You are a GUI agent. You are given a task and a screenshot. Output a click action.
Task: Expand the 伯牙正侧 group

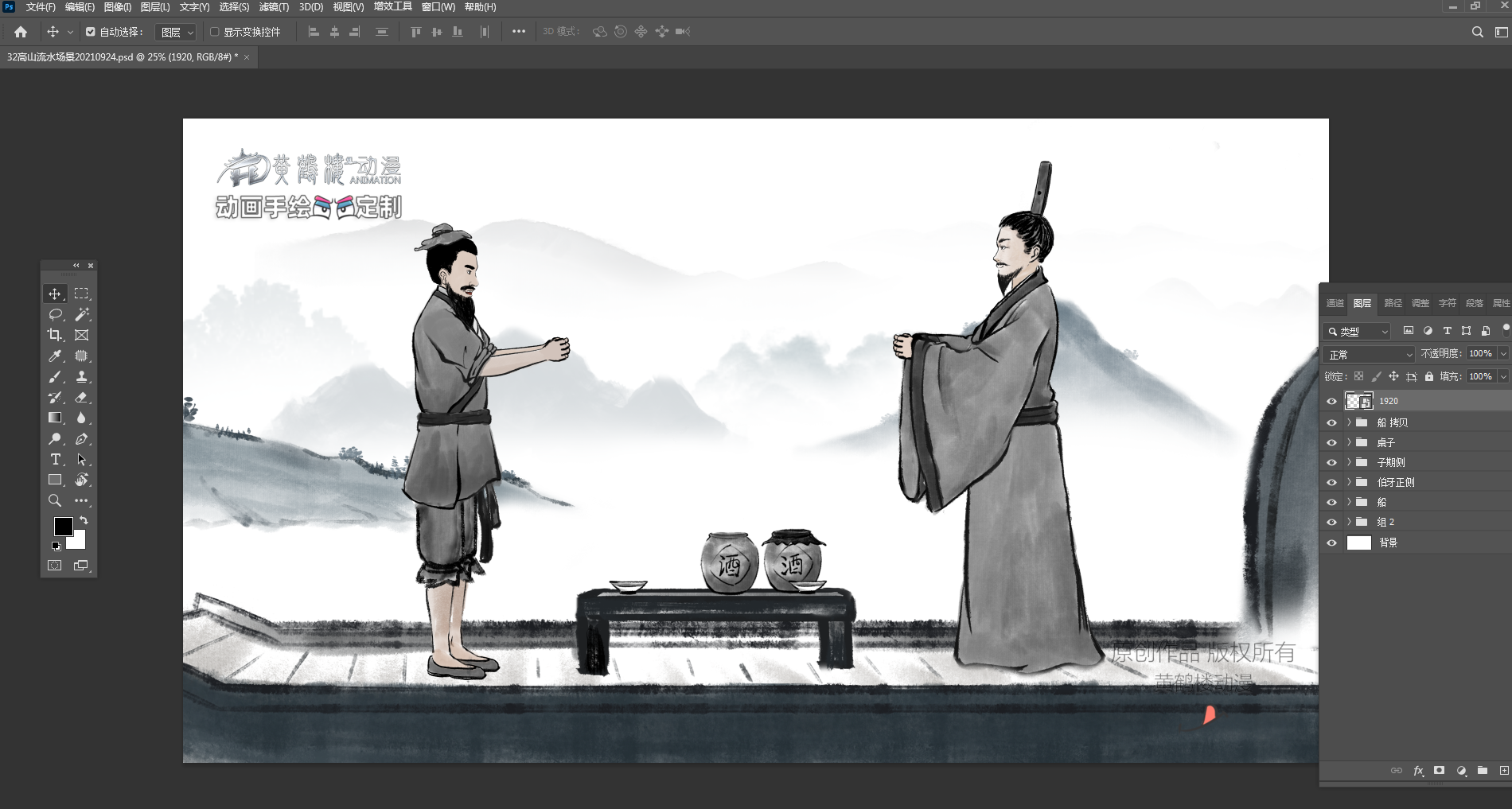pyautogui.click(x=1349, y=482)
